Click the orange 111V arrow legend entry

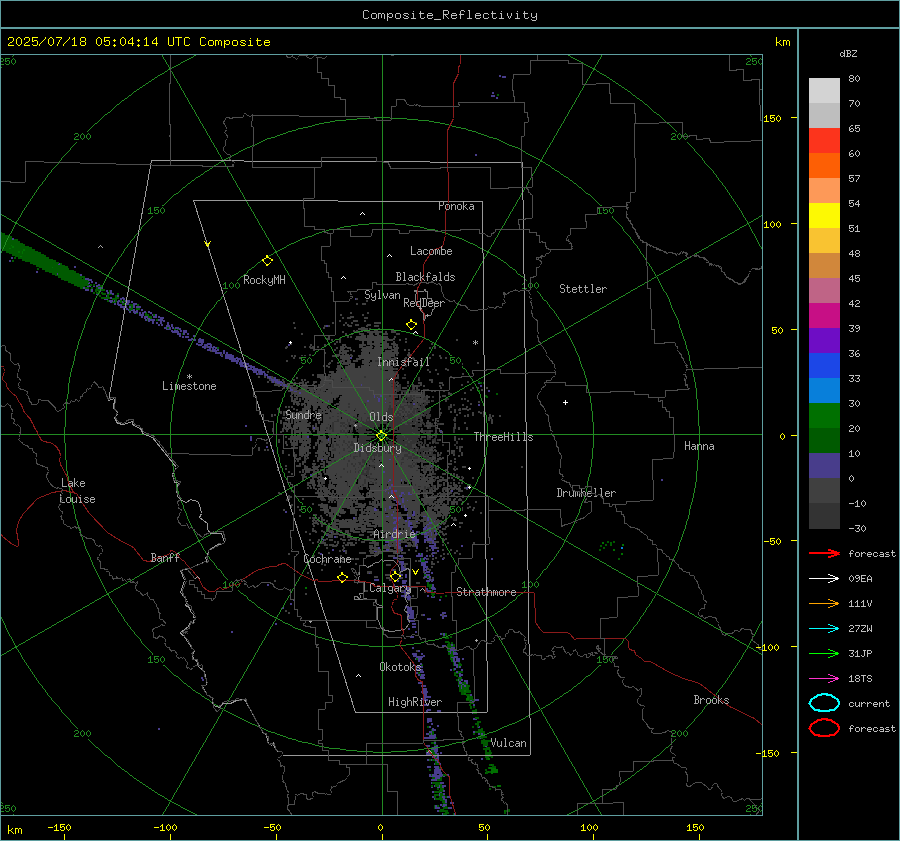(x=824, y=603)
